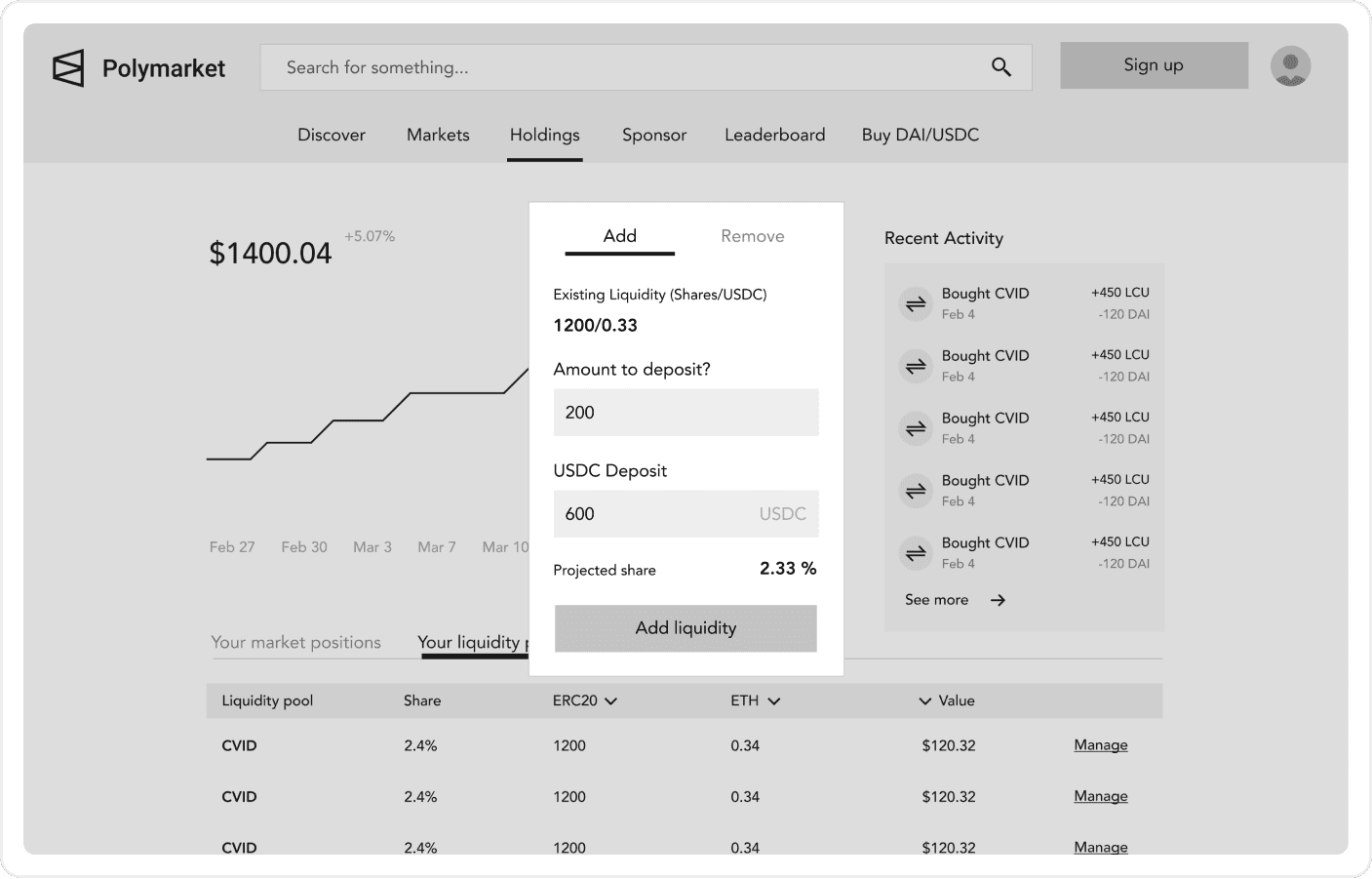Image resolution: width=1372 pixels, height=879 pixels.
Task: Click the Projected share label
Action: pyautogui.click(x=605, y=571)
